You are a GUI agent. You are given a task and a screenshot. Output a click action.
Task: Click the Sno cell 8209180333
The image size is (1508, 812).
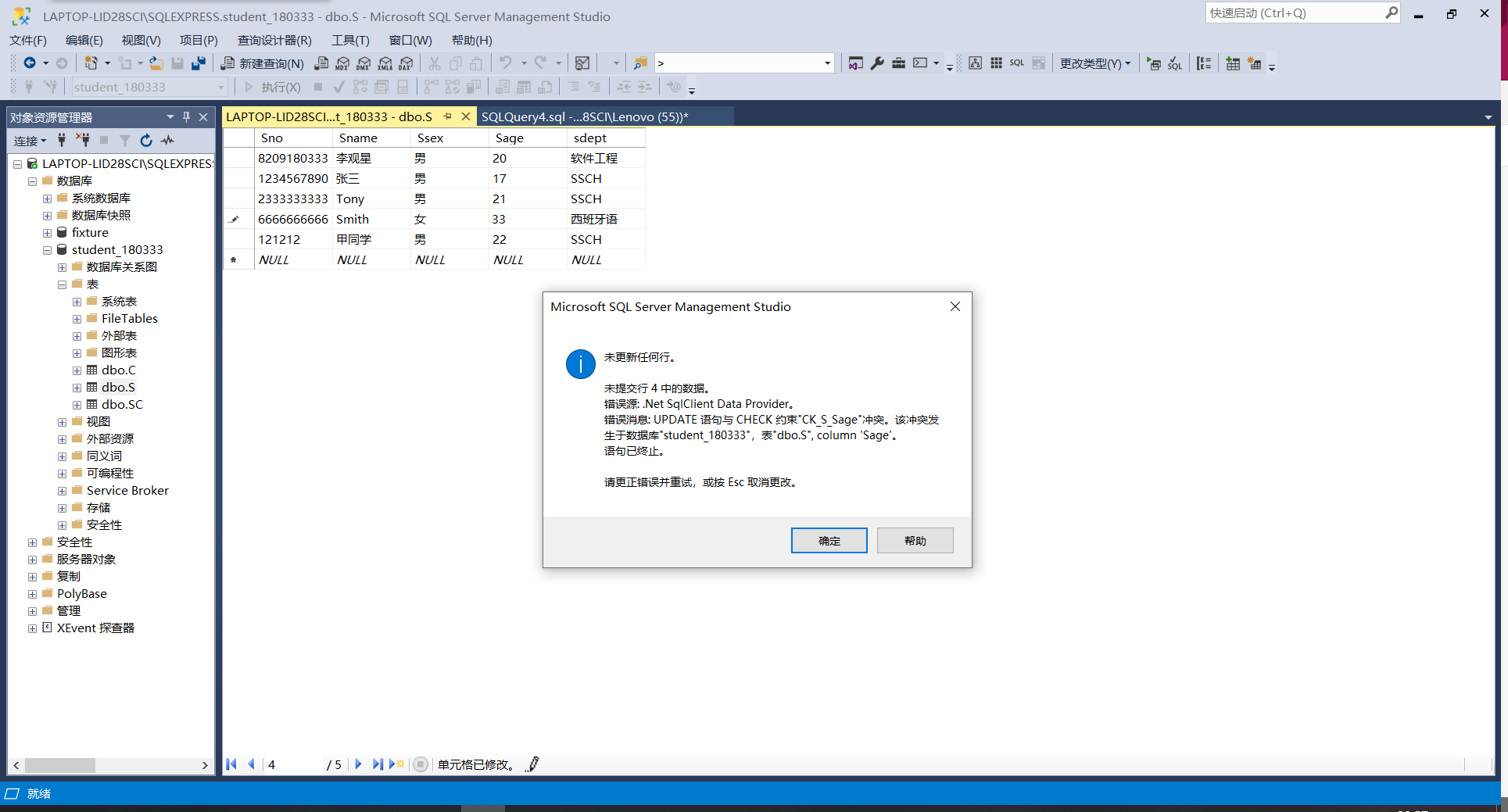click(x=293, y=159)
